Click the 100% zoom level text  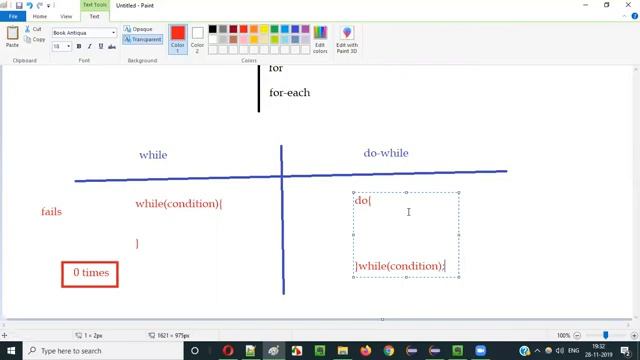(563, 336)
